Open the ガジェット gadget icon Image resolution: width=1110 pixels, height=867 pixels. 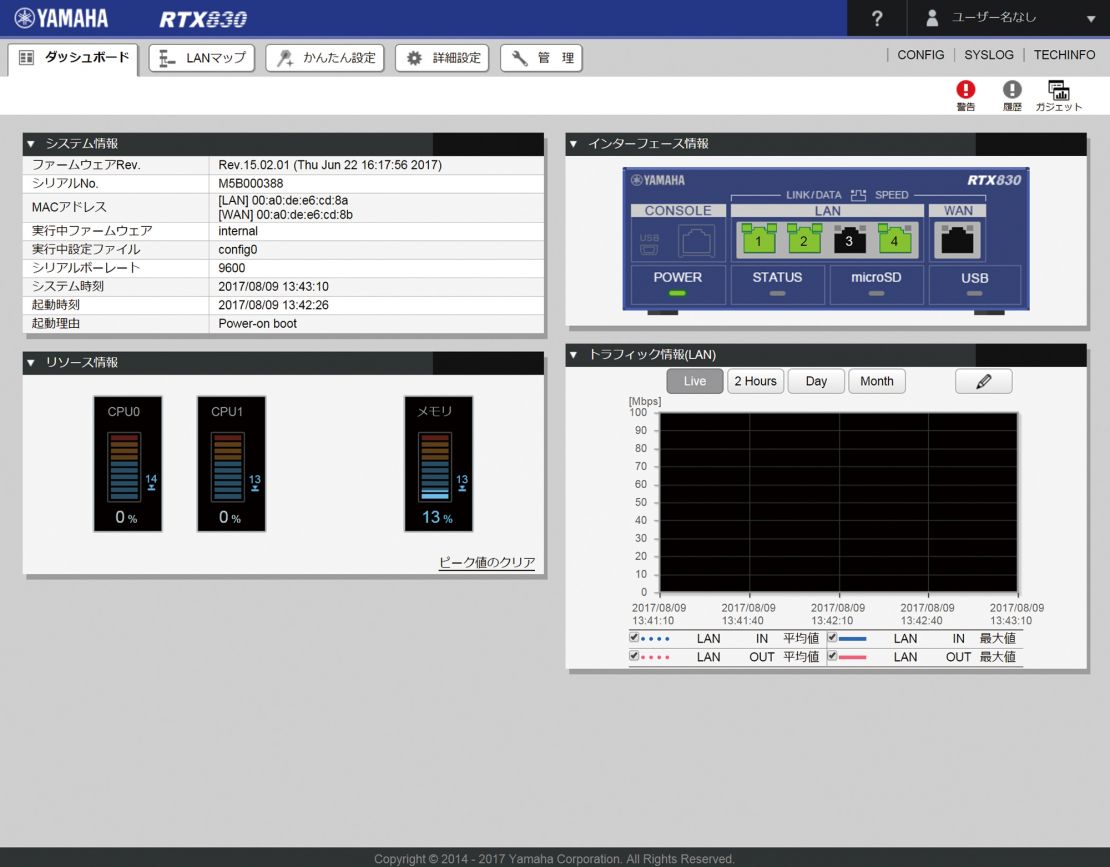point(1057,90)
